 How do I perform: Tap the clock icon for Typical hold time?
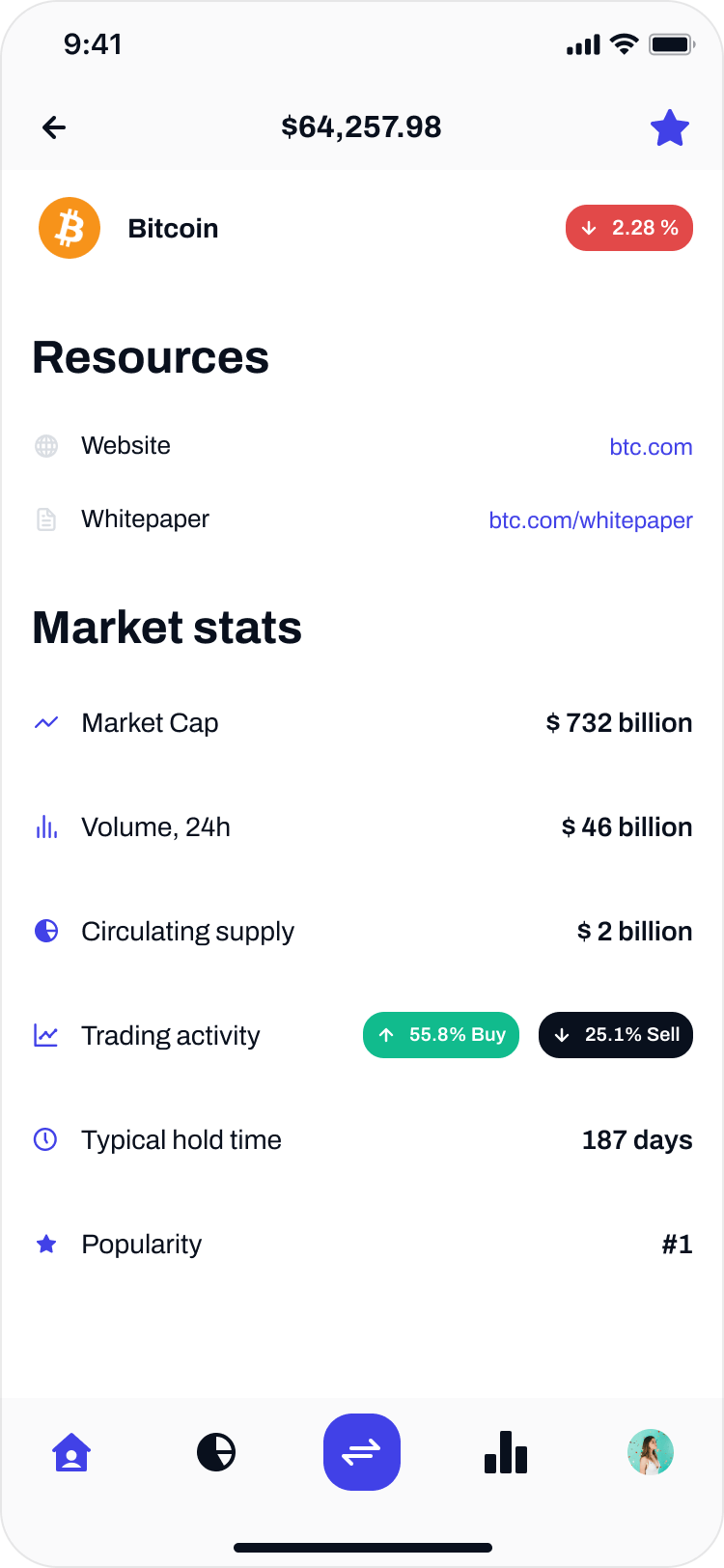tap(46, 1139)
